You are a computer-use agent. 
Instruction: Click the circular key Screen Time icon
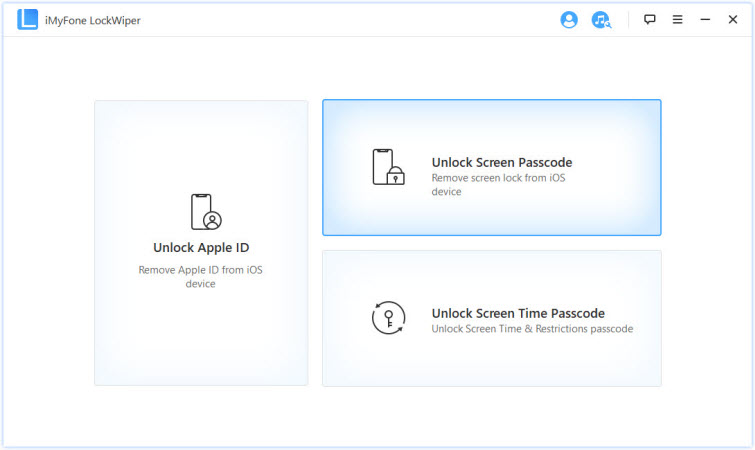pyautogui.click(x=387, y=318)
